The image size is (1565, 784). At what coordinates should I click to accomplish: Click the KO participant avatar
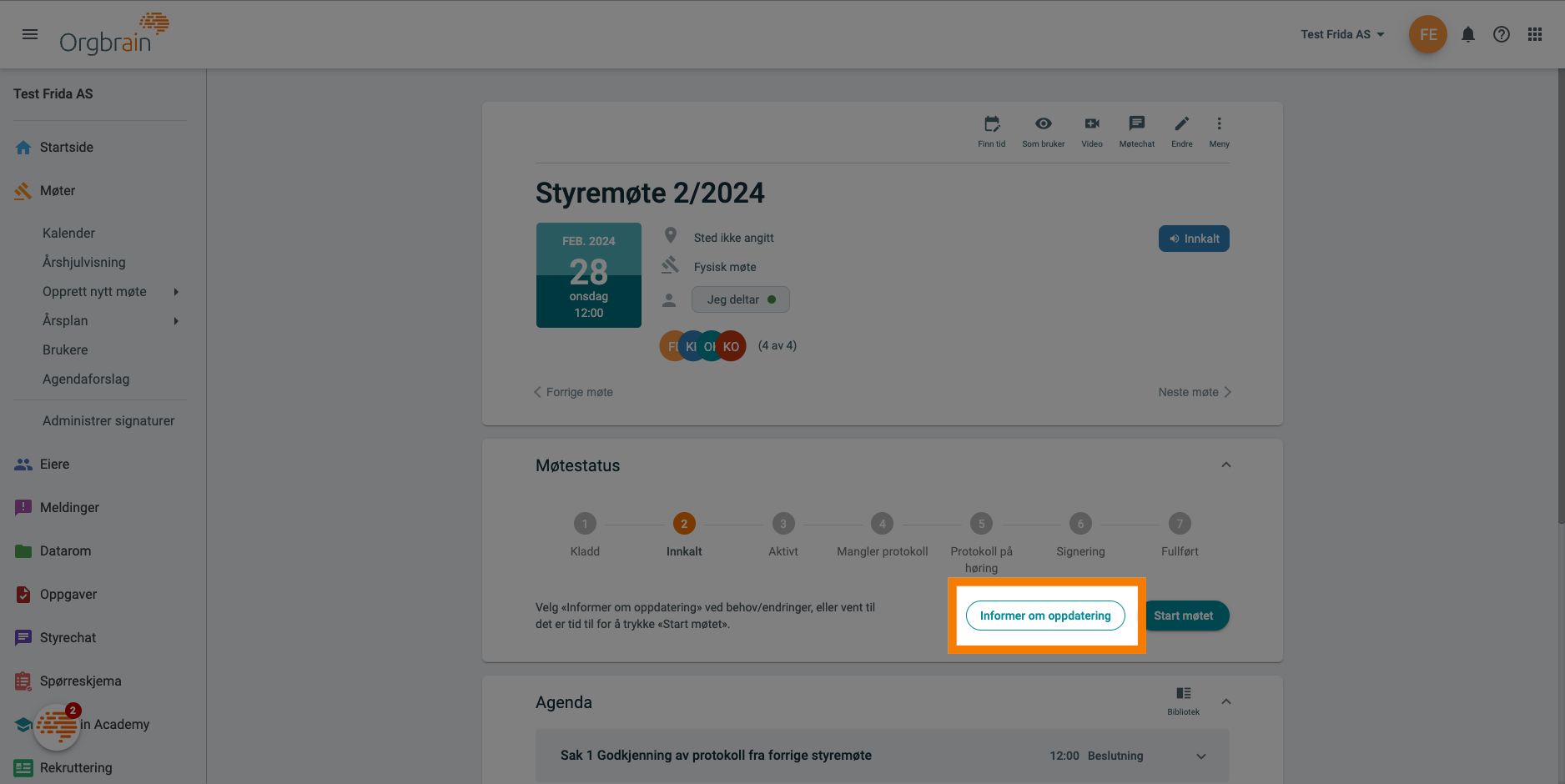click(732, 346)
